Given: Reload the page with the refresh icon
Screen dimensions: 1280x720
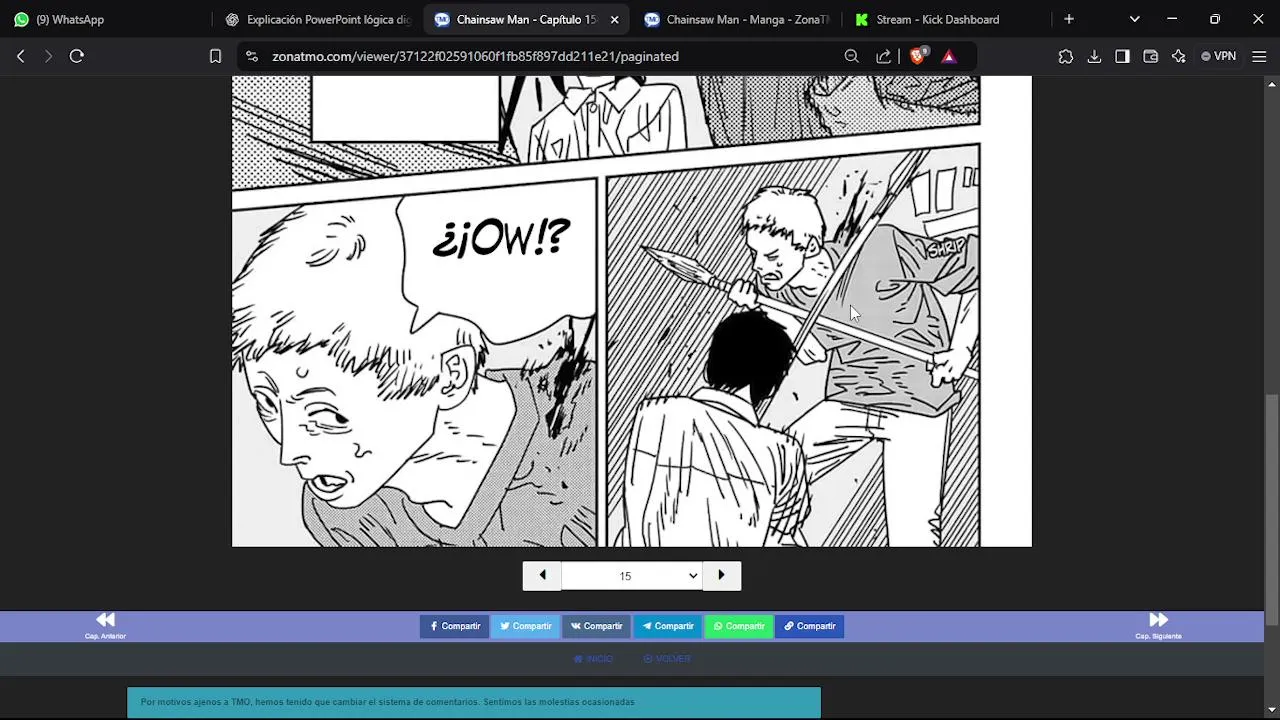Looking at the screenshot, I should pos(76,57).
